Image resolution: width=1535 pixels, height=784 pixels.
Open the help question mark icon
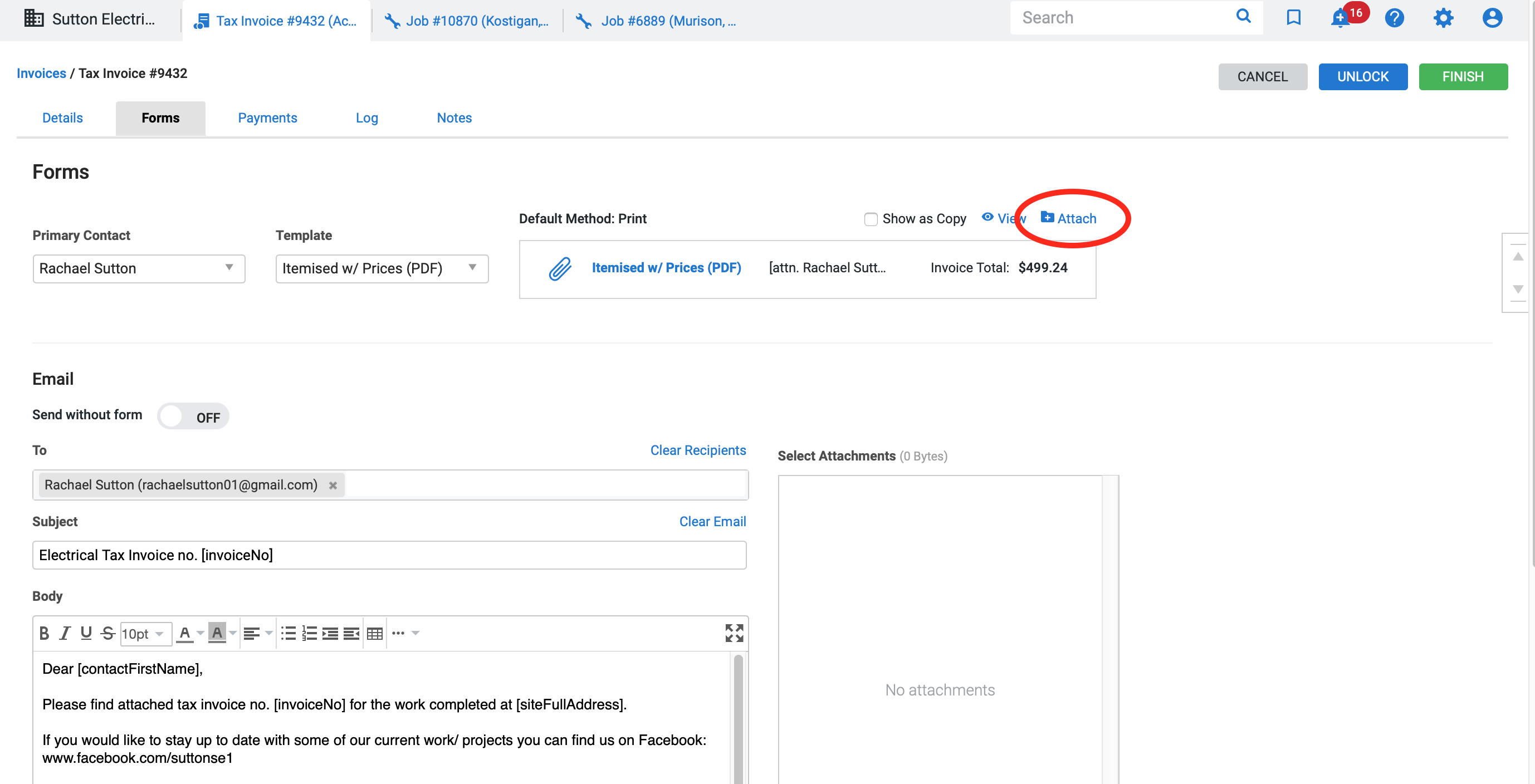click(1394, 18)
